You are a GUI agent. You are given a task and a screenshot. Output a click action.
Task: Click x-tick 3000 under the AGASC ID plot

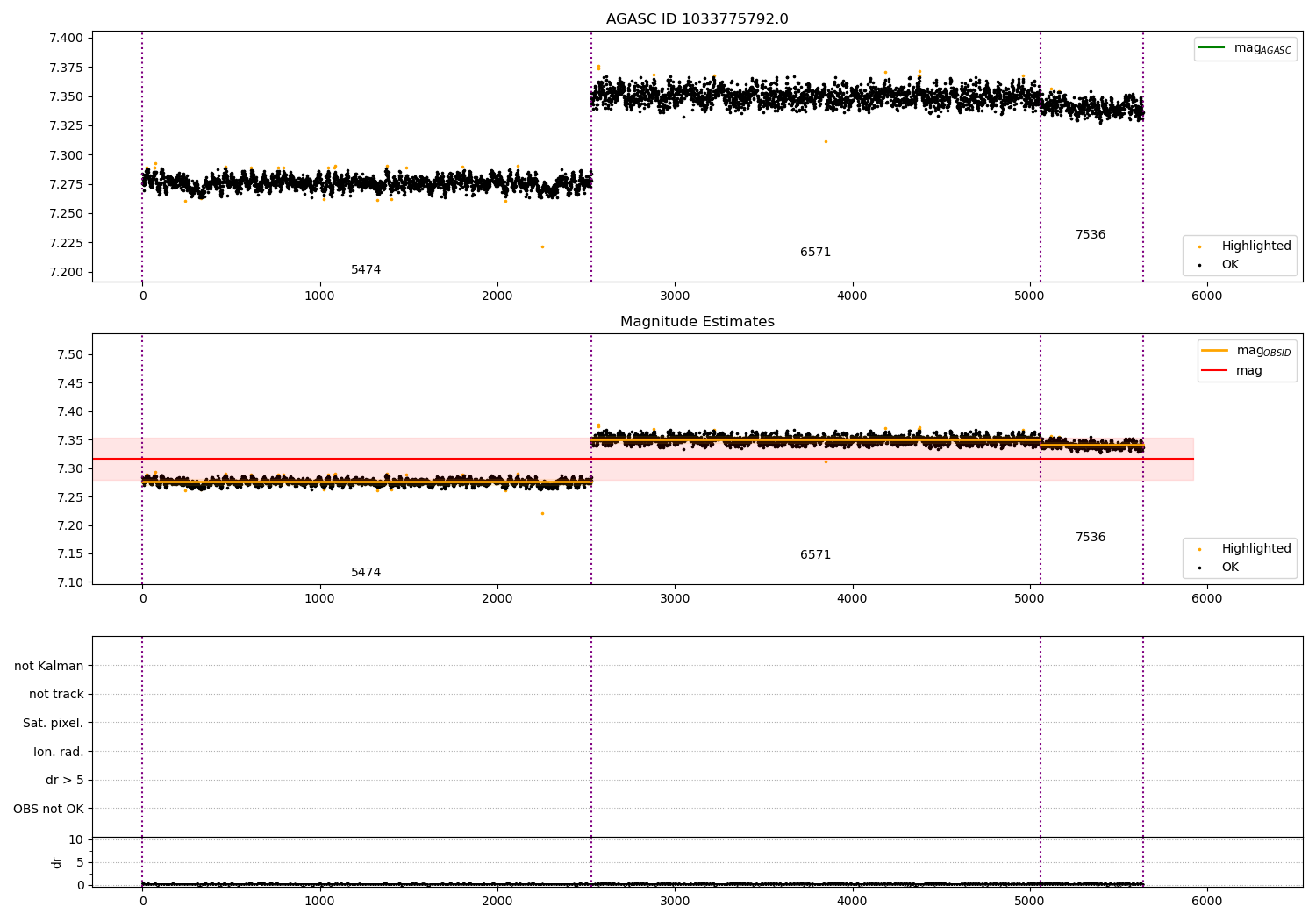675,296
